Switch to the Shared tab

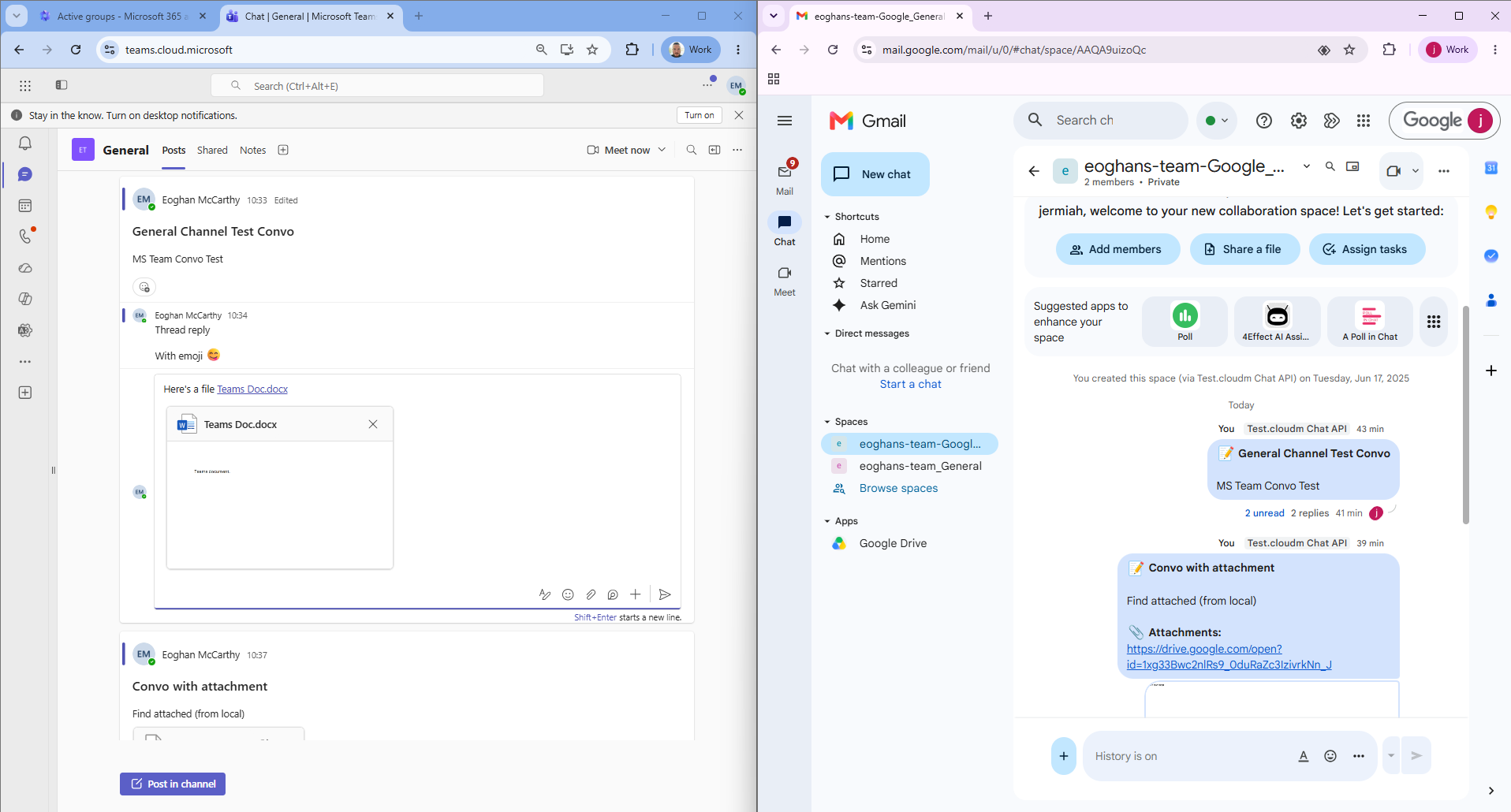coord(212,151)
